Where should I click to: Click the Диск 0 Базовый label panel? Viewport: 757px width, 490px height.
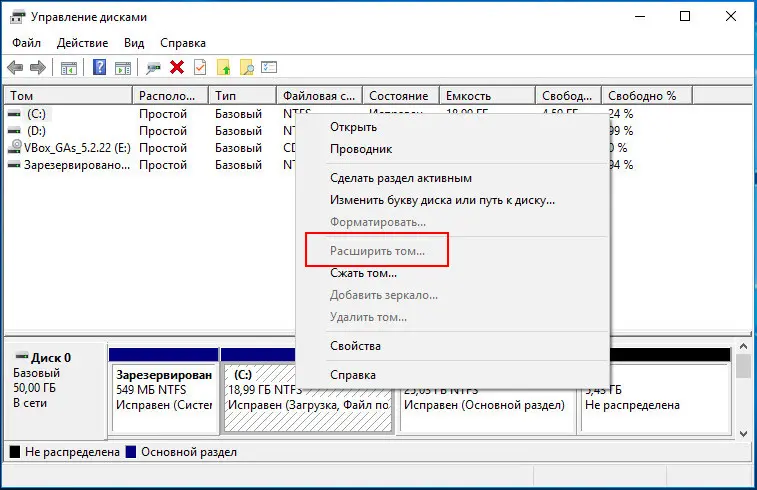pyautogui.click(x=56, y=390)
